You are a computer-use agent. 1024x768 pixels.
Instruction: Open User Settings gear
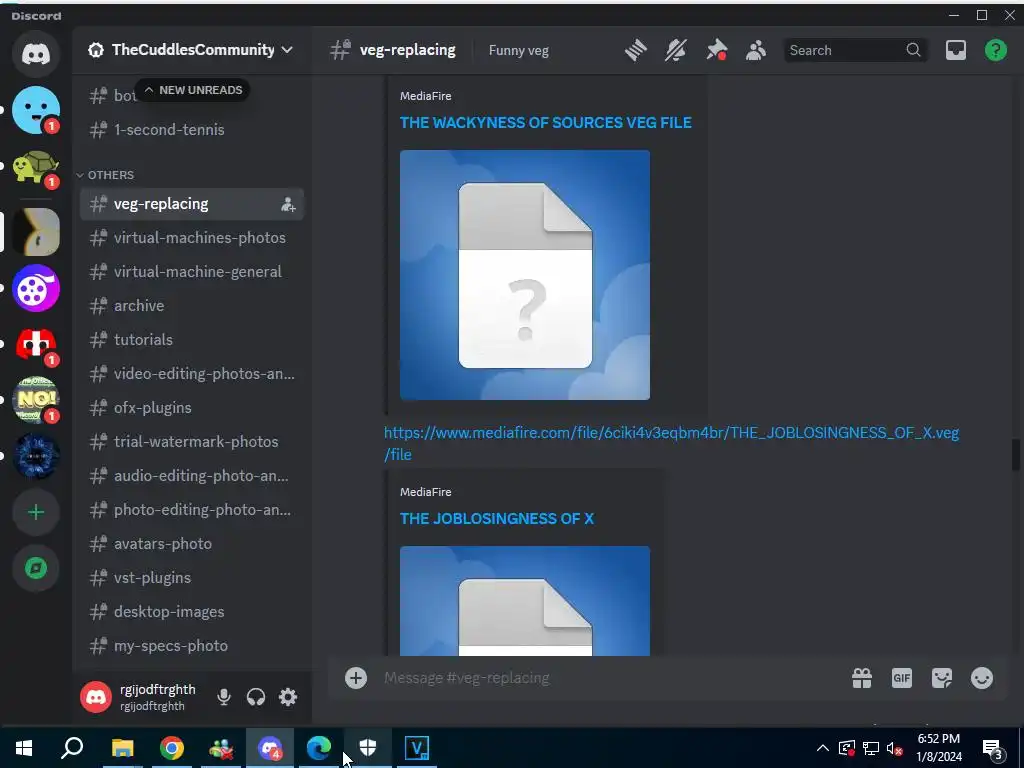coord(288,697)
